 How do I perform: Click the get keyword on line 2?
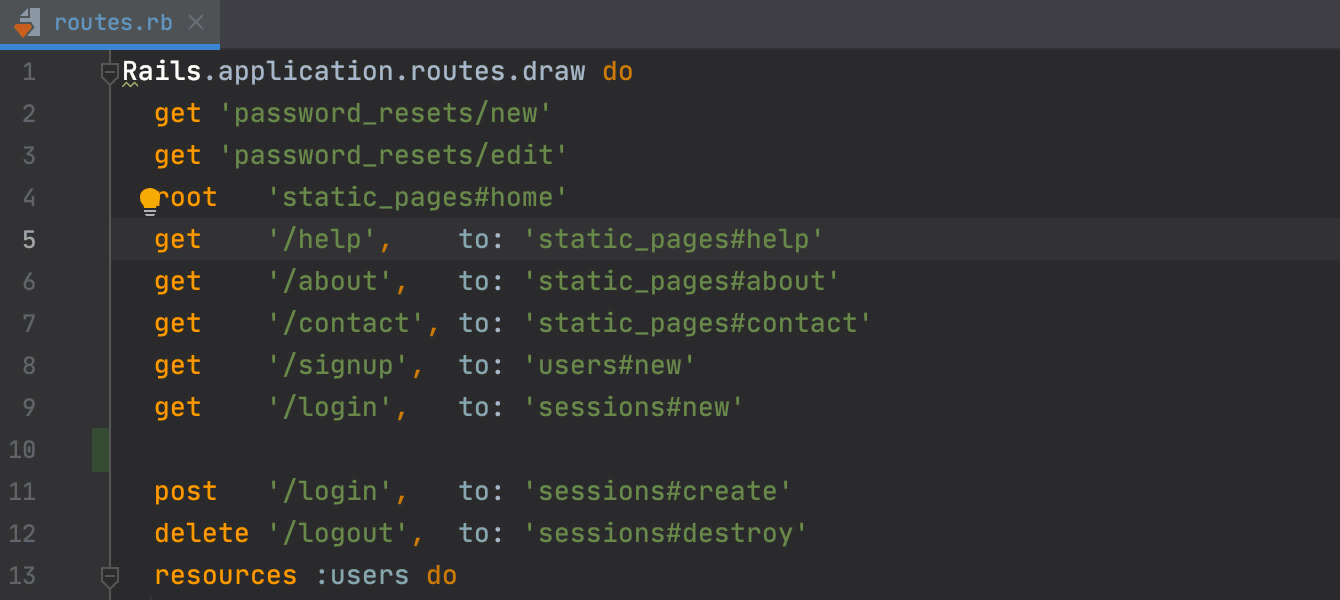[x=178, y=114]
